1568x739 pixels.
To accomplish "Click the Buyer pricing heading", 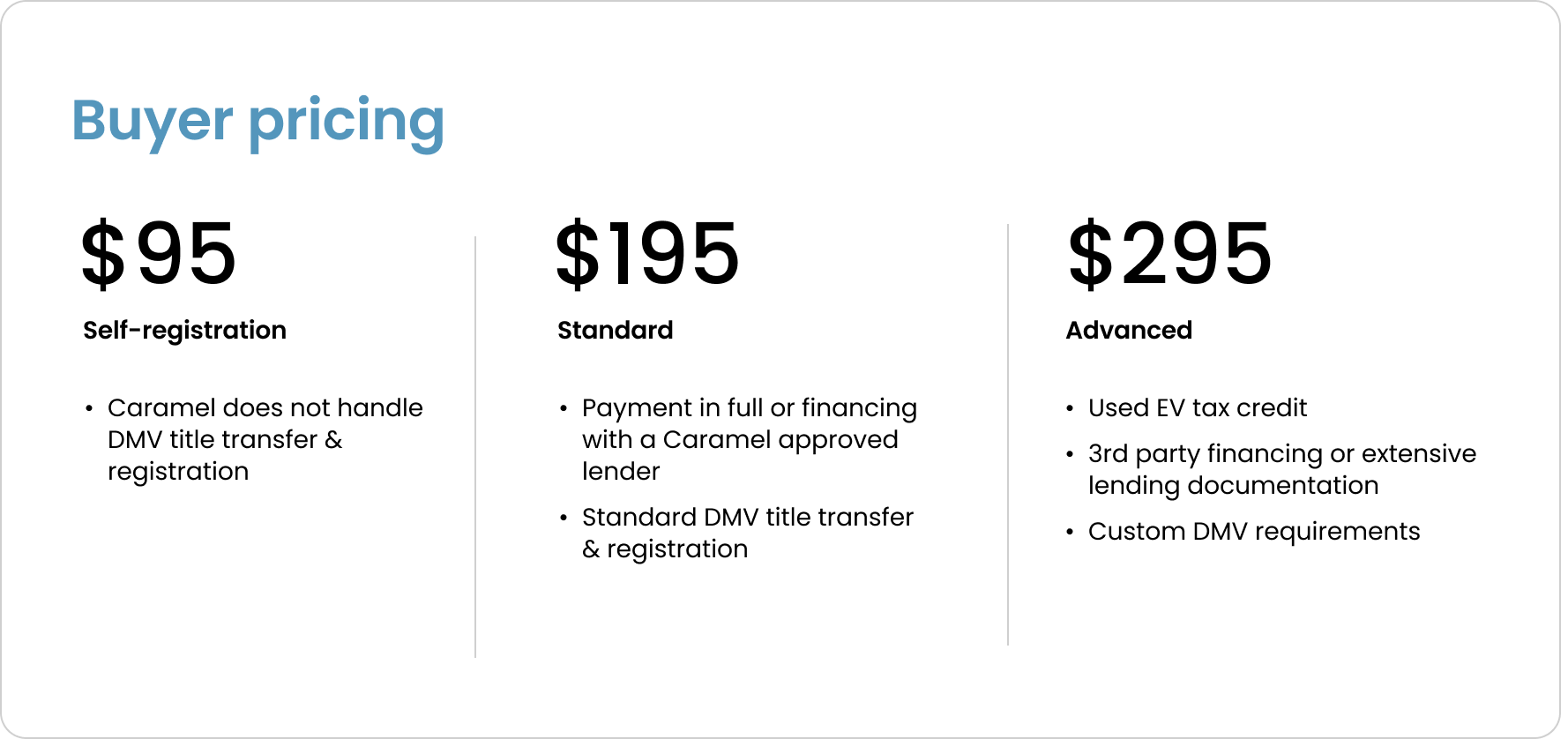I will 258,123.
